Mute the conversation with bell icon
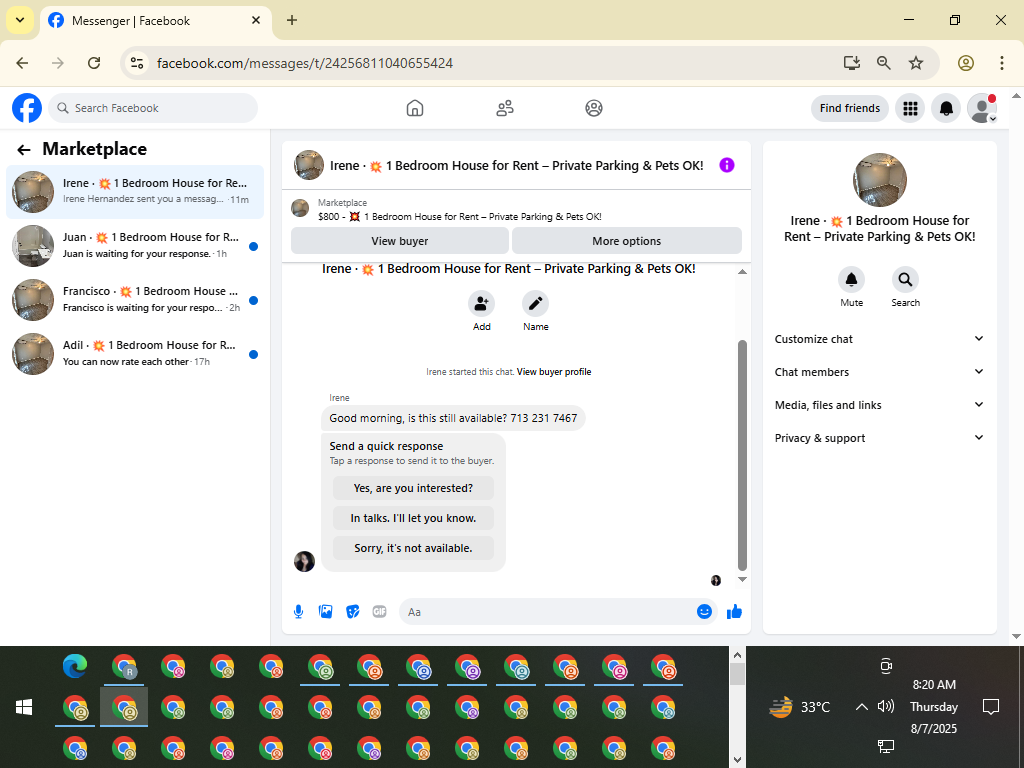Viewport: 1024px width, 768px height. tap(852, 280)
